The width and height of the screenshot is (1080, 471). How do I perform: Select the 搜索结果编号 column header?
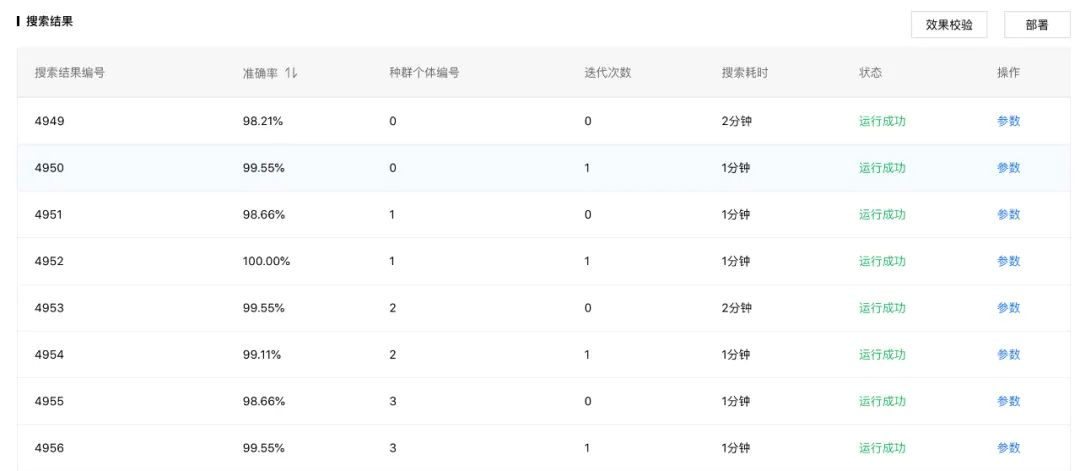[70, 73]
